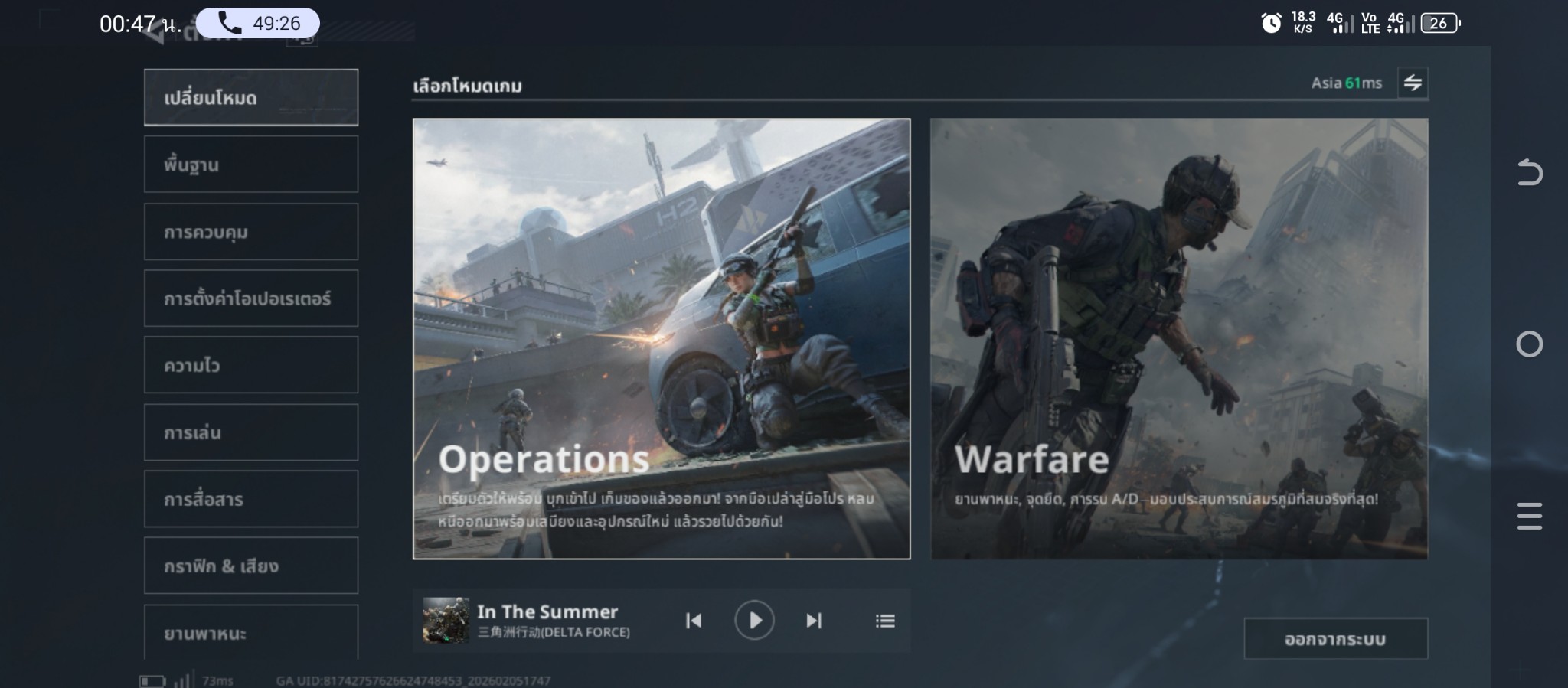Screen dimensions: 1568x688
Task: Tap the Android back navigation icon
Action: [1530, 172]
